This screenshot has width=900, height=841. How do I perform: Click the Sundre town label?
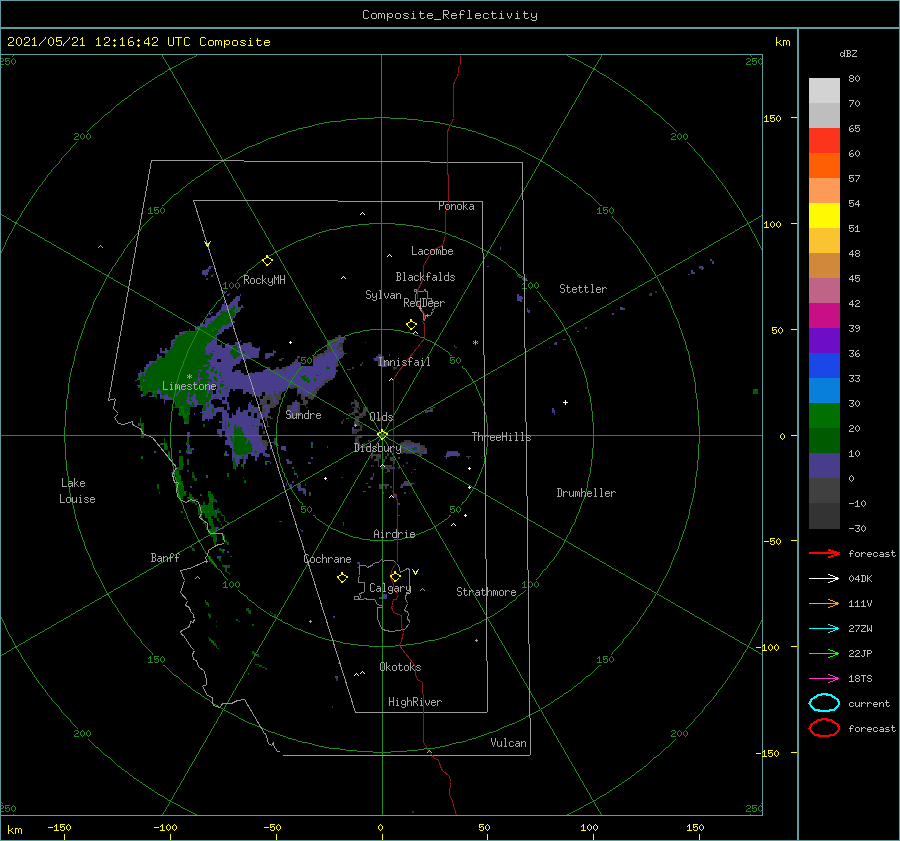[x=303, y=414]
